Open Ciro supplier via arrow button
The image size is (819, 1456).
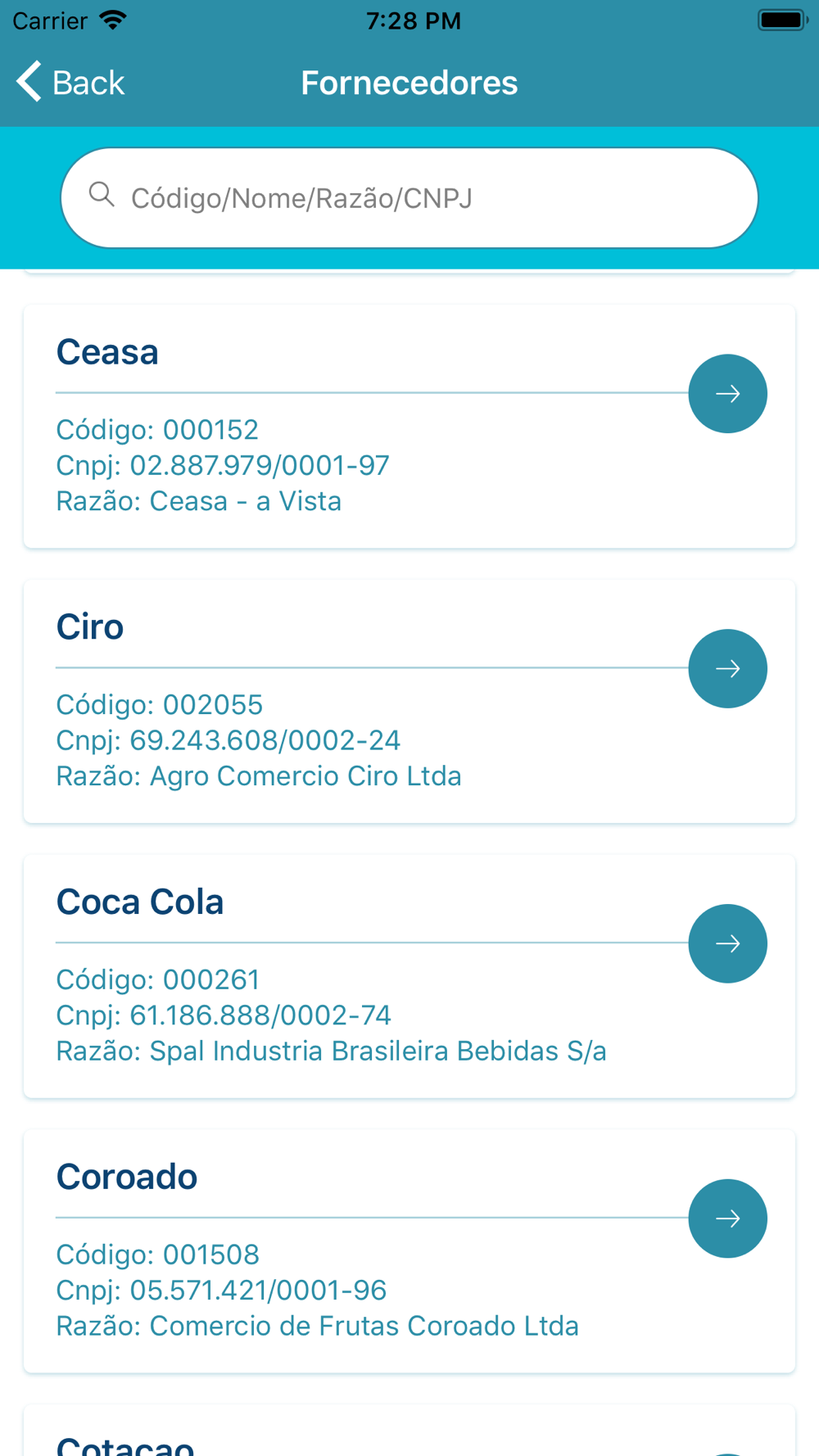coord(727,669)
